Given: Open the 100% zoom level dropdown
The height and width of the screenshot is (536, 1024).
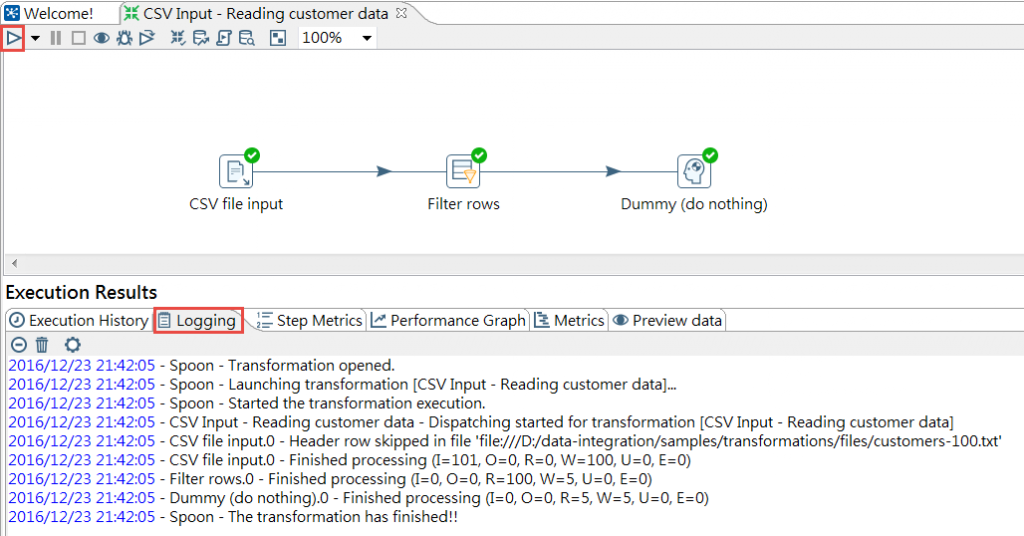Looking at the screenshot, I should [x=367, y=39].
